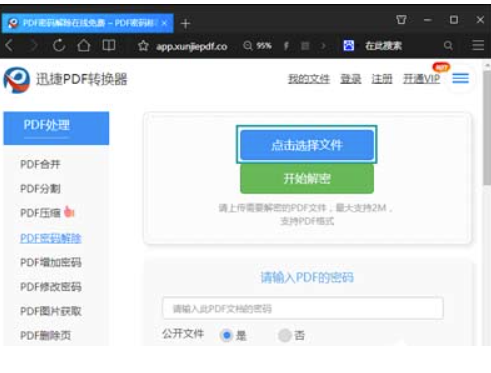
Task: Click the hand icon next to PDF压缩
Action: (69, 212)
